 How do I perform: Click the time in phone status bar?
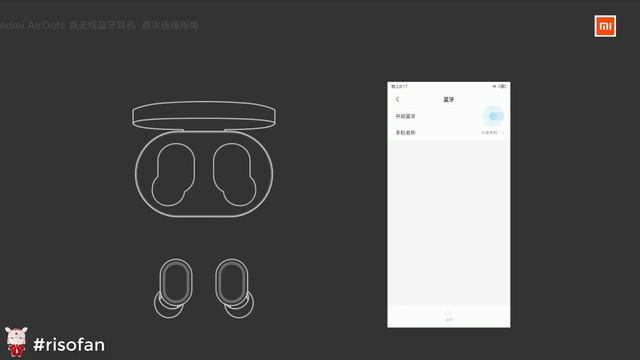pos(399,87)
